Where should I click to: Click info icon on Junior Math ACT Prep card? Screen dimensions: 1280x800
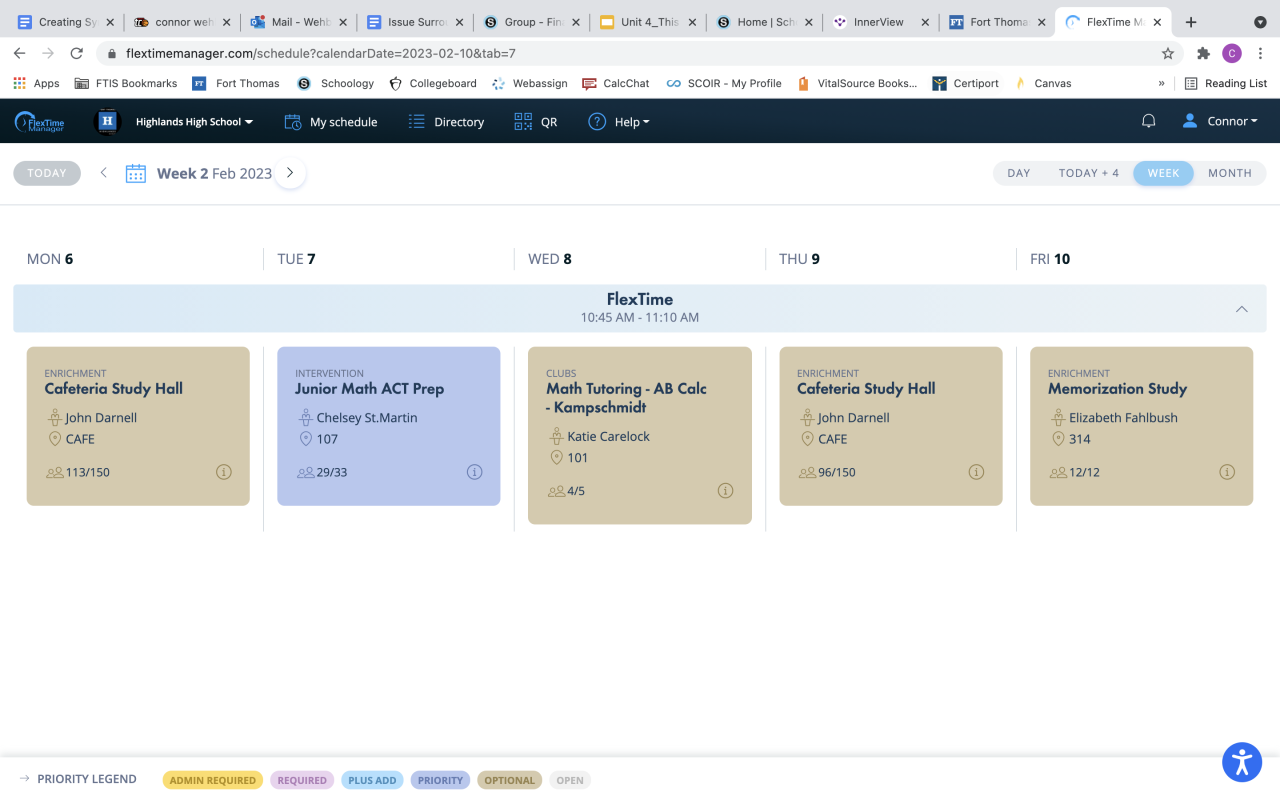pyautogui.click(x=474, y=472)
